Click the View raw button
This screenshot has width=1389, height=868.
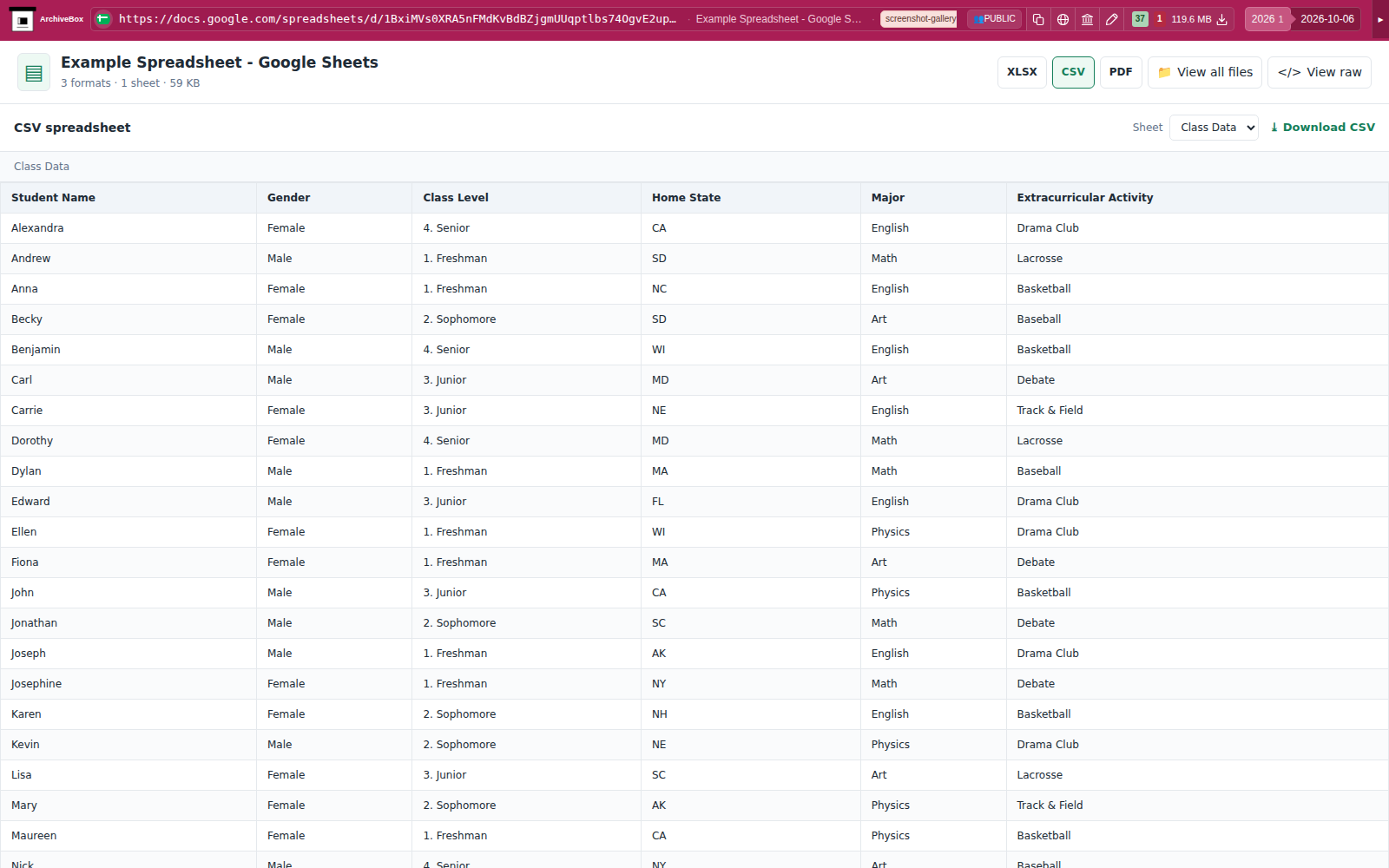pyautogui.click(x=1320, y=72)
